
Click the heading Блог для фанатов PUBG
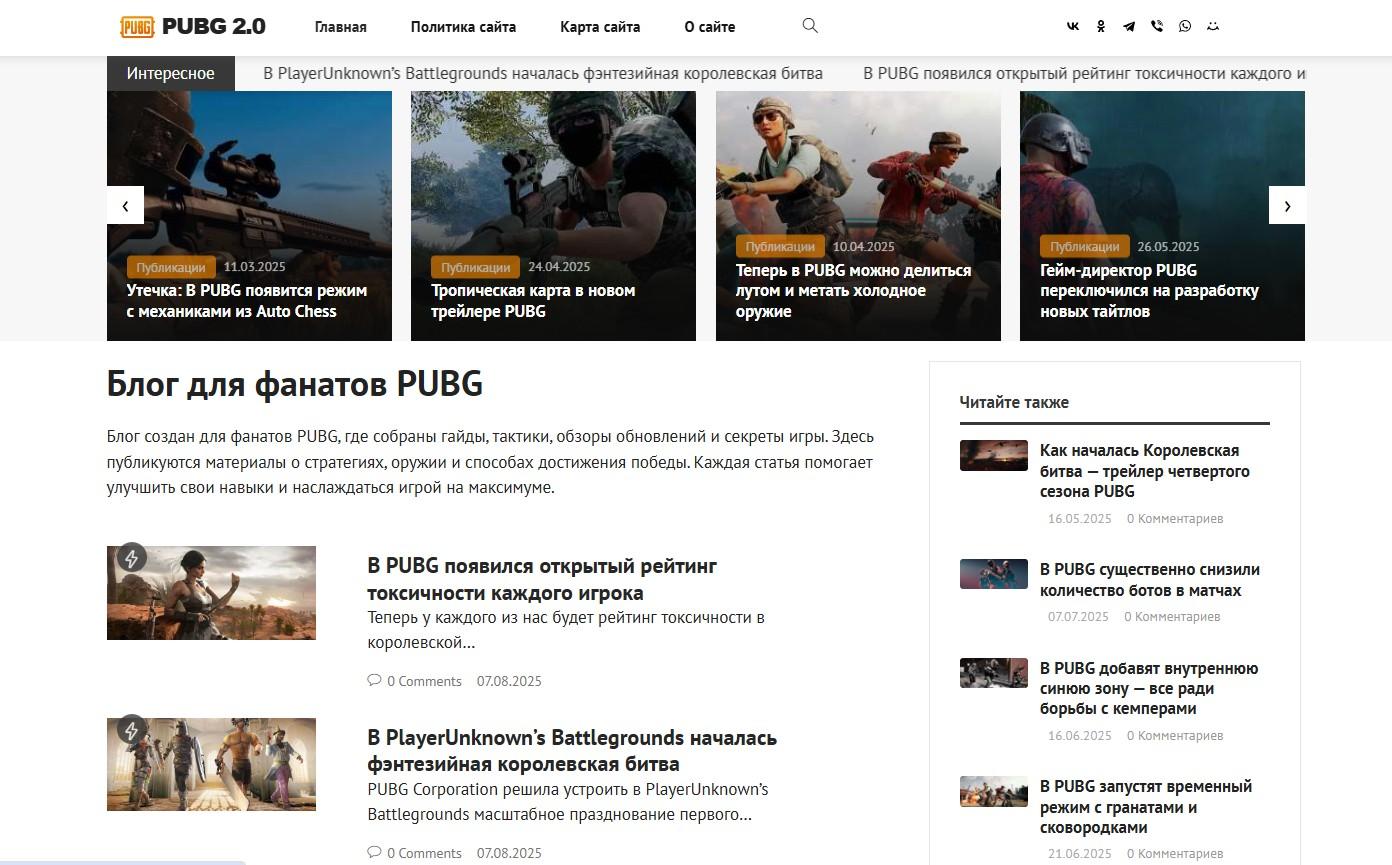295,384
